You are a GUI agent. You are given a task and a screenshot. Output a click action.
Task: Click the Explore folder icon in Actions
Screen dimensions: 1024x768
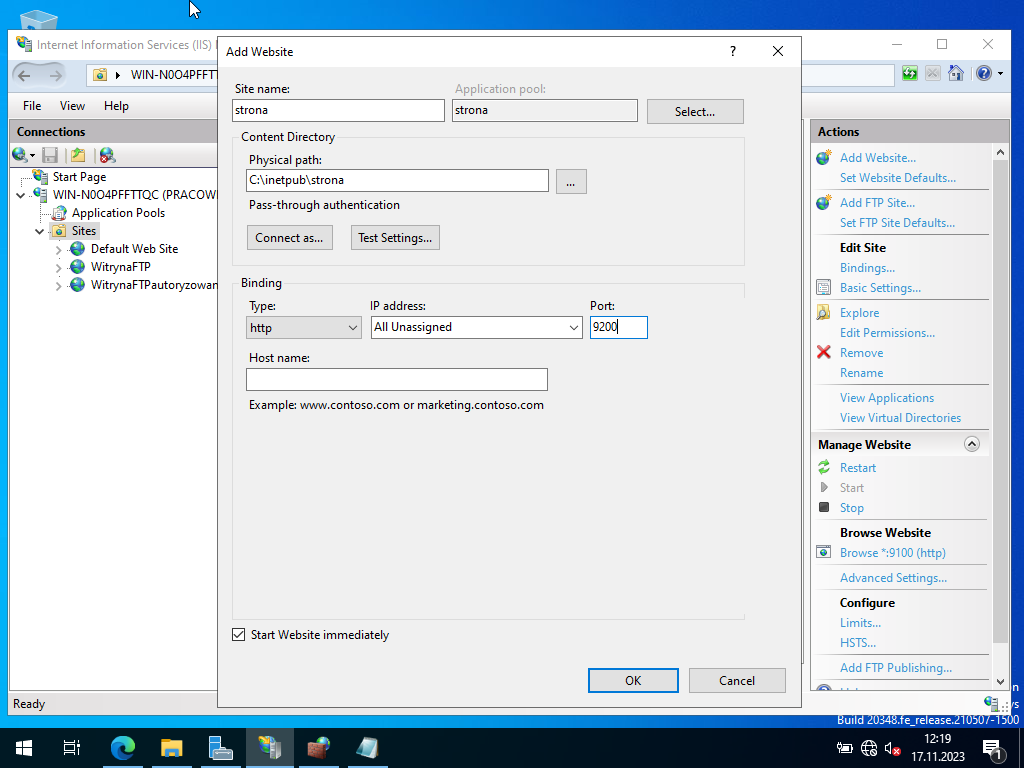(824, 312)
